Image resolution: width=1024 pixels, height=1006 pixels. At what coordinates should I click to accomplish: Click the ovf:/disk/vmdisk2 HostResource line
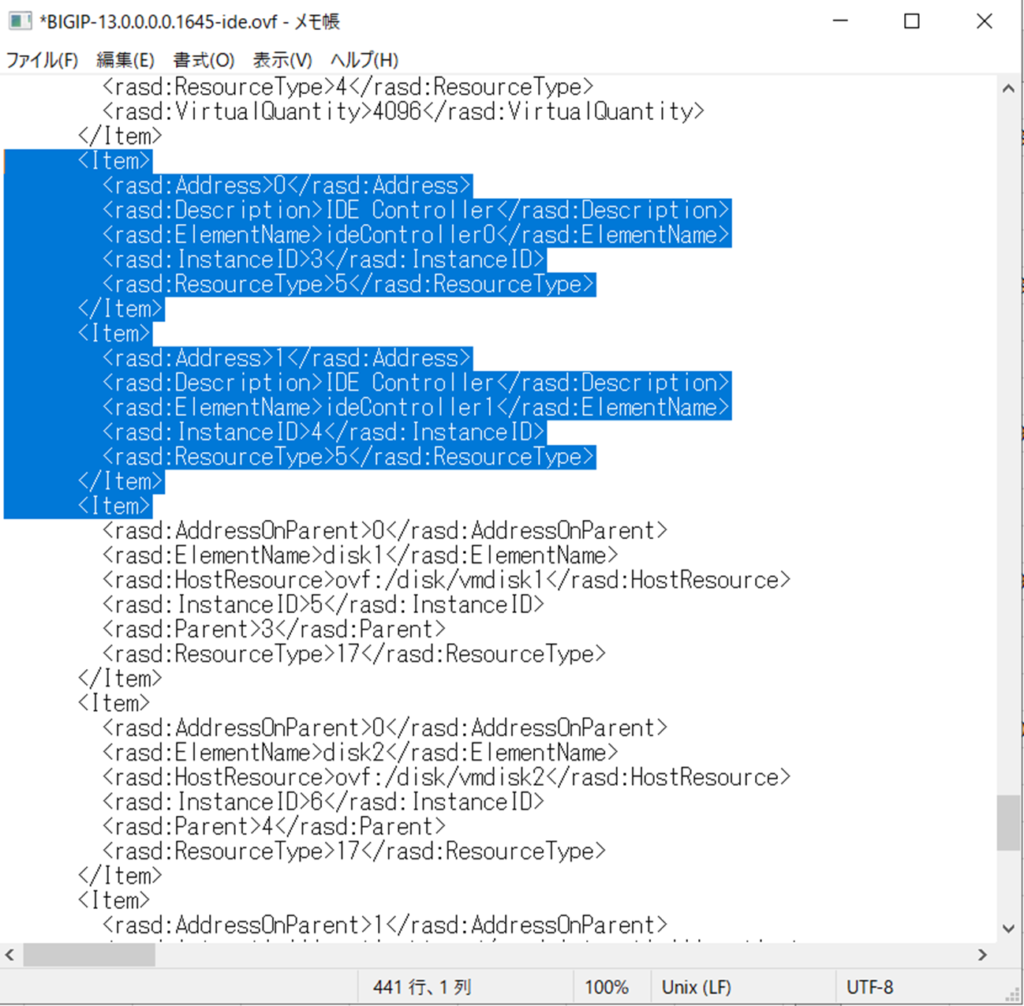(446, 777)
